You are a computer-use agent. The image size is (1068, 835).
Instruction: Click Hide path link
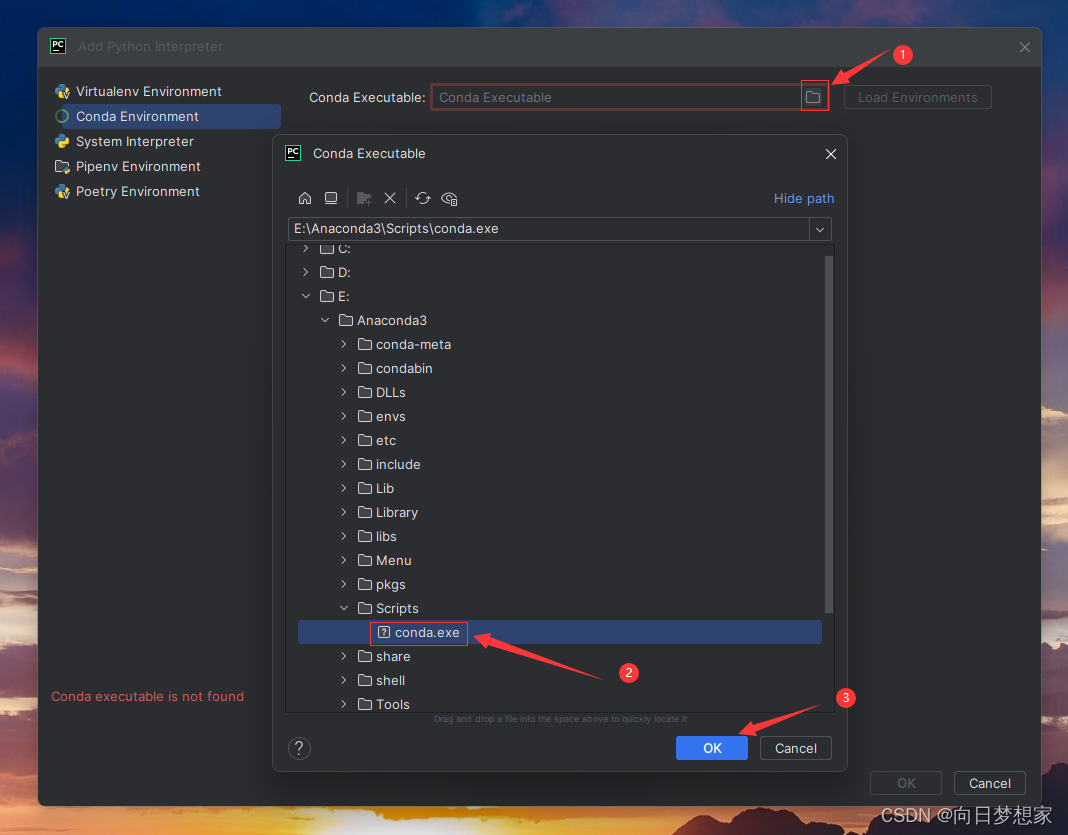click(x=804, y=198)
